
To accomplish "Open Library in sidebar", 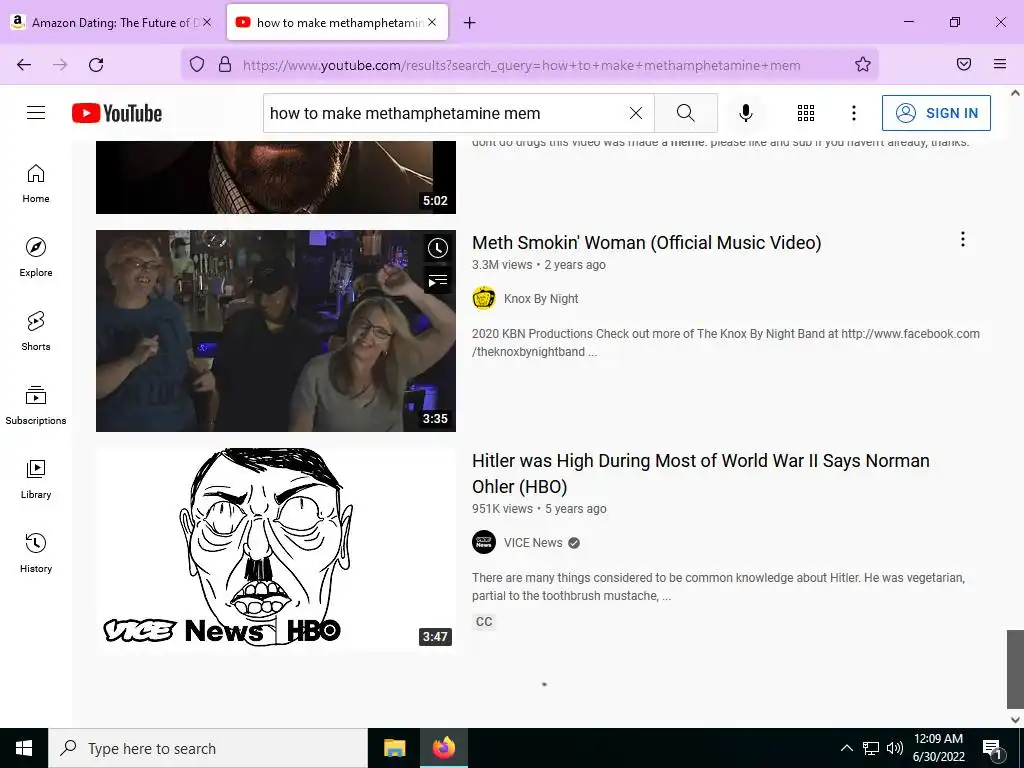I will (x=36, y=479).
